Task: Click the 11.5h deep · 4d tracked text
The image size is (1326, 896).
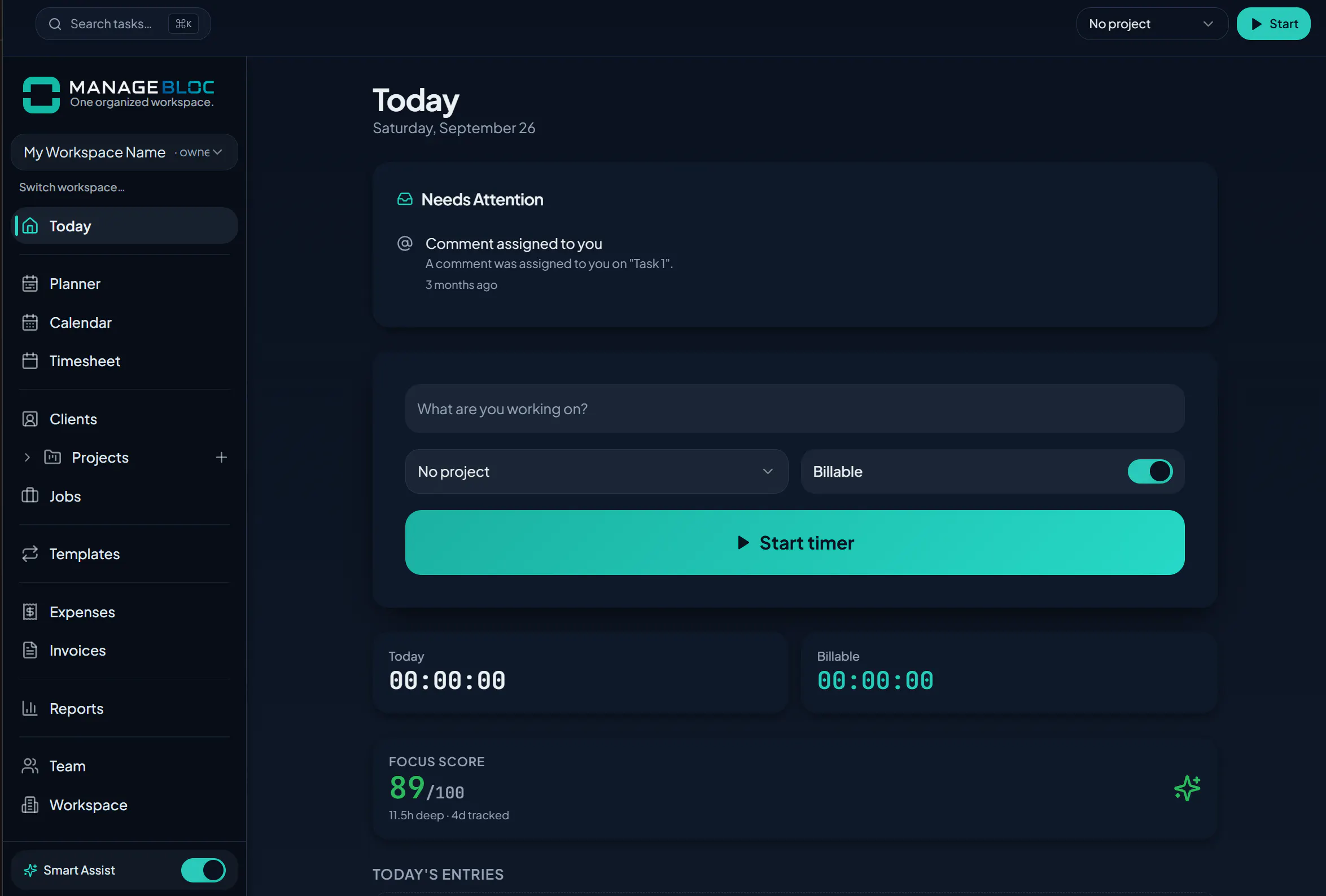Action: tap(448, 815)
